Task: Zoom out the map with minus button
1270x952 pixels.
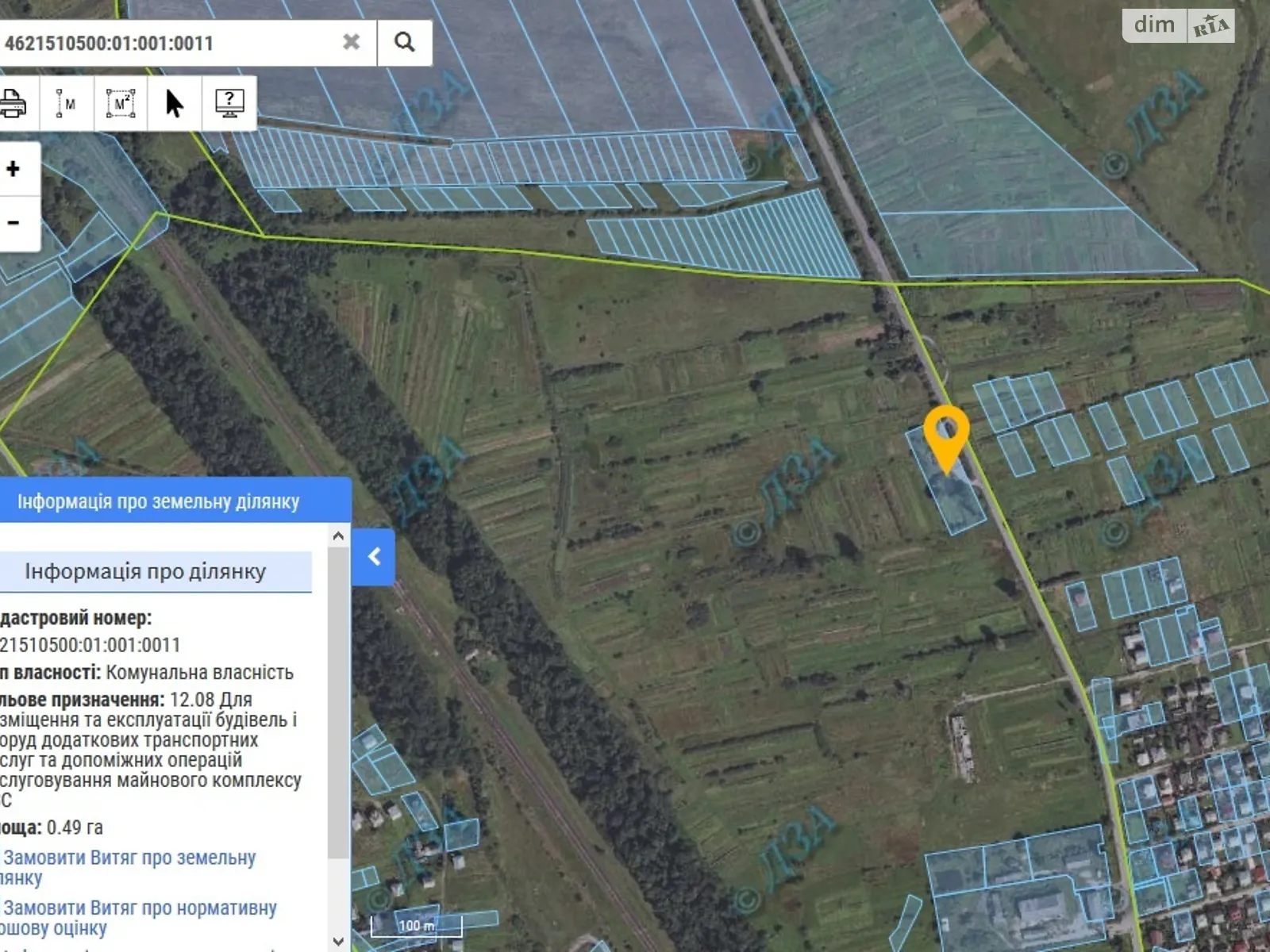Action: click(x=13, y=223)
